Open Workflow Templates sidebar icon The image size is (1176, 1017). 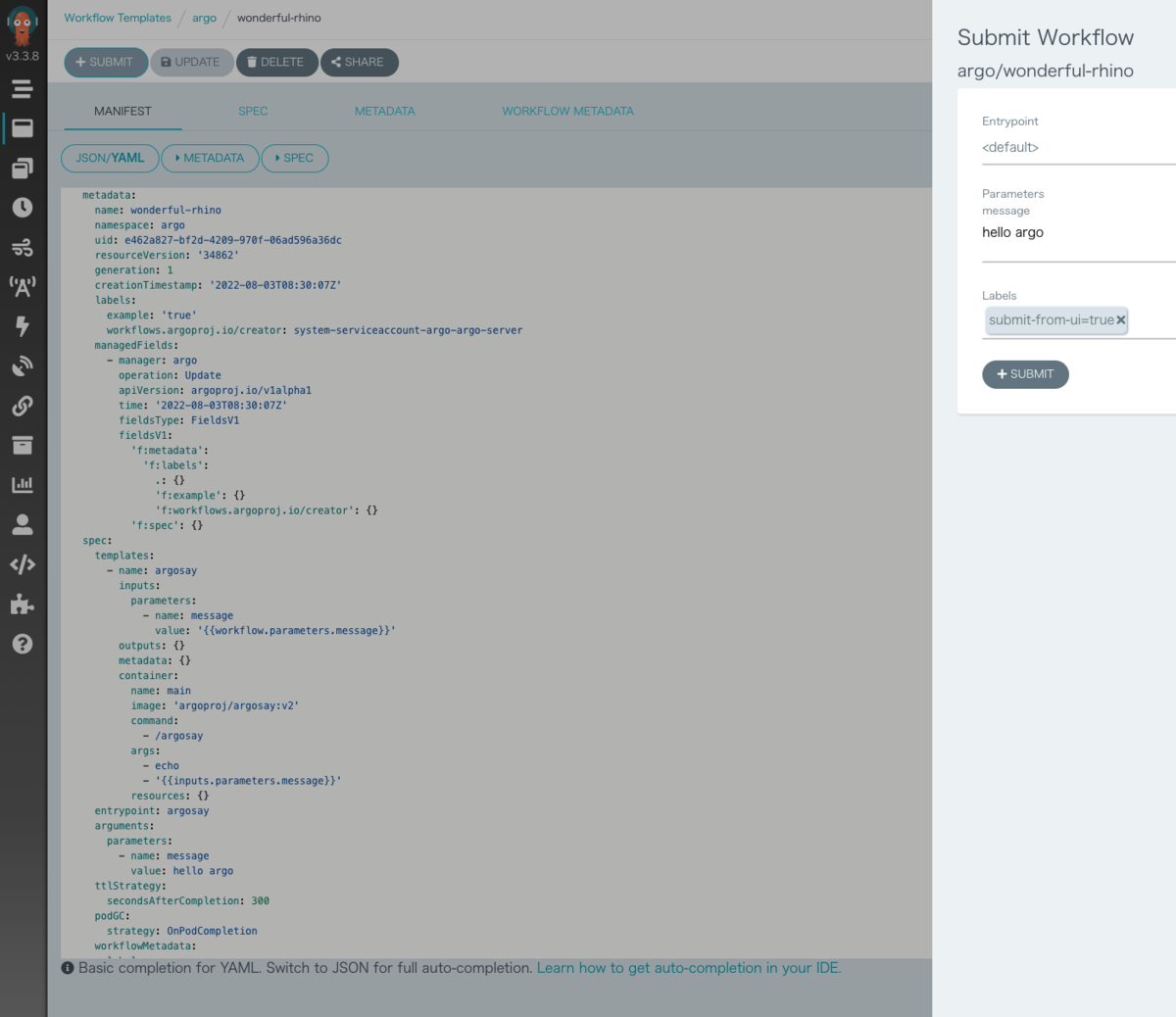(23, 128)
